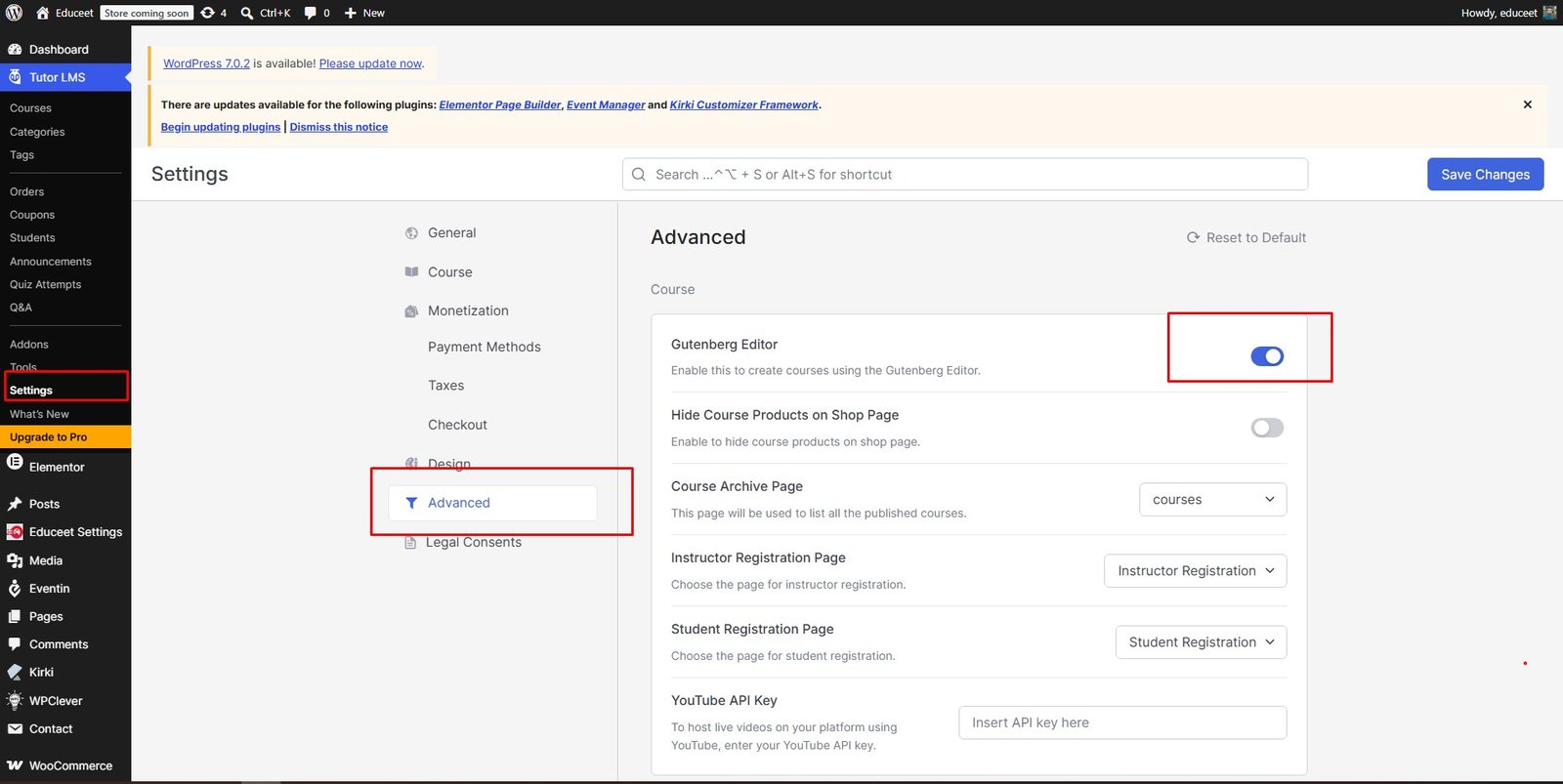Open the Student Registration page dropdown
Screen dimensions: 1563x784
[1201, 642]
